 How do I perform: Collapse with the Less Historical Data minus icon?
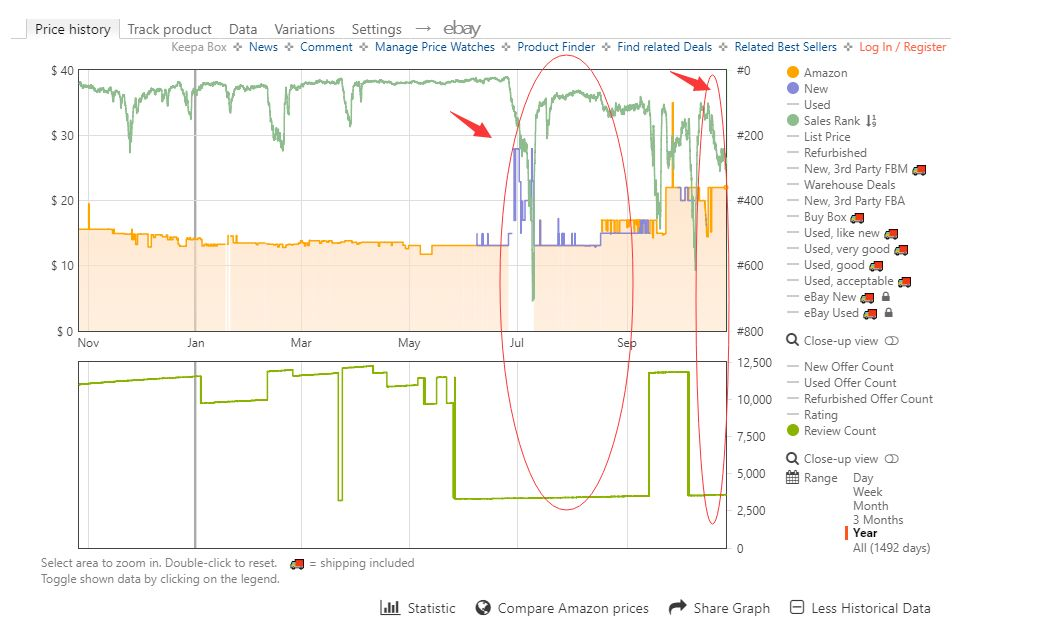(x=797, y=608)
